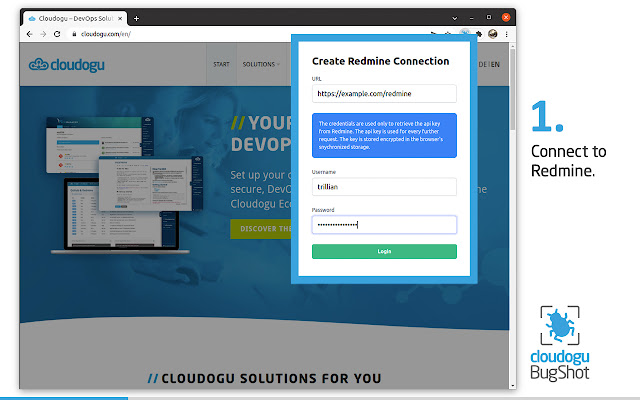Expand the SOLUTIONS dropdown menu
The height and width of the screenshot is (400, 640).
261,64
